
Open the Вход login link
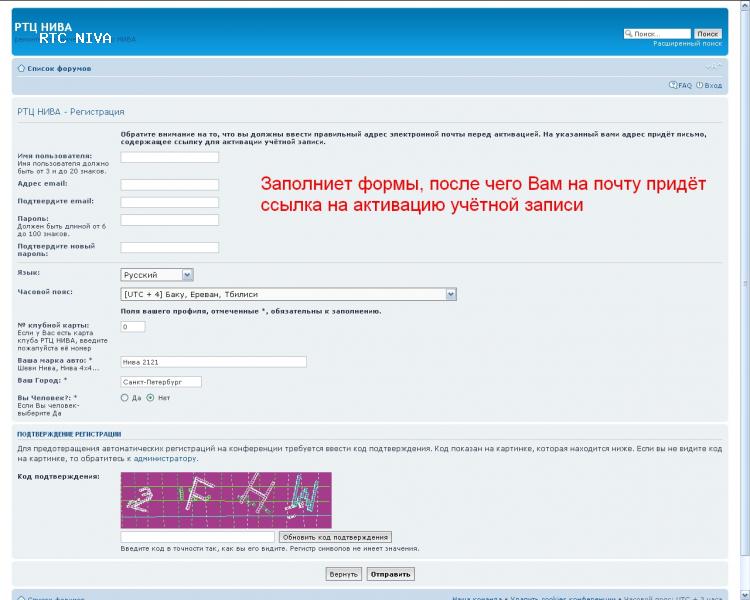point(713,86)
